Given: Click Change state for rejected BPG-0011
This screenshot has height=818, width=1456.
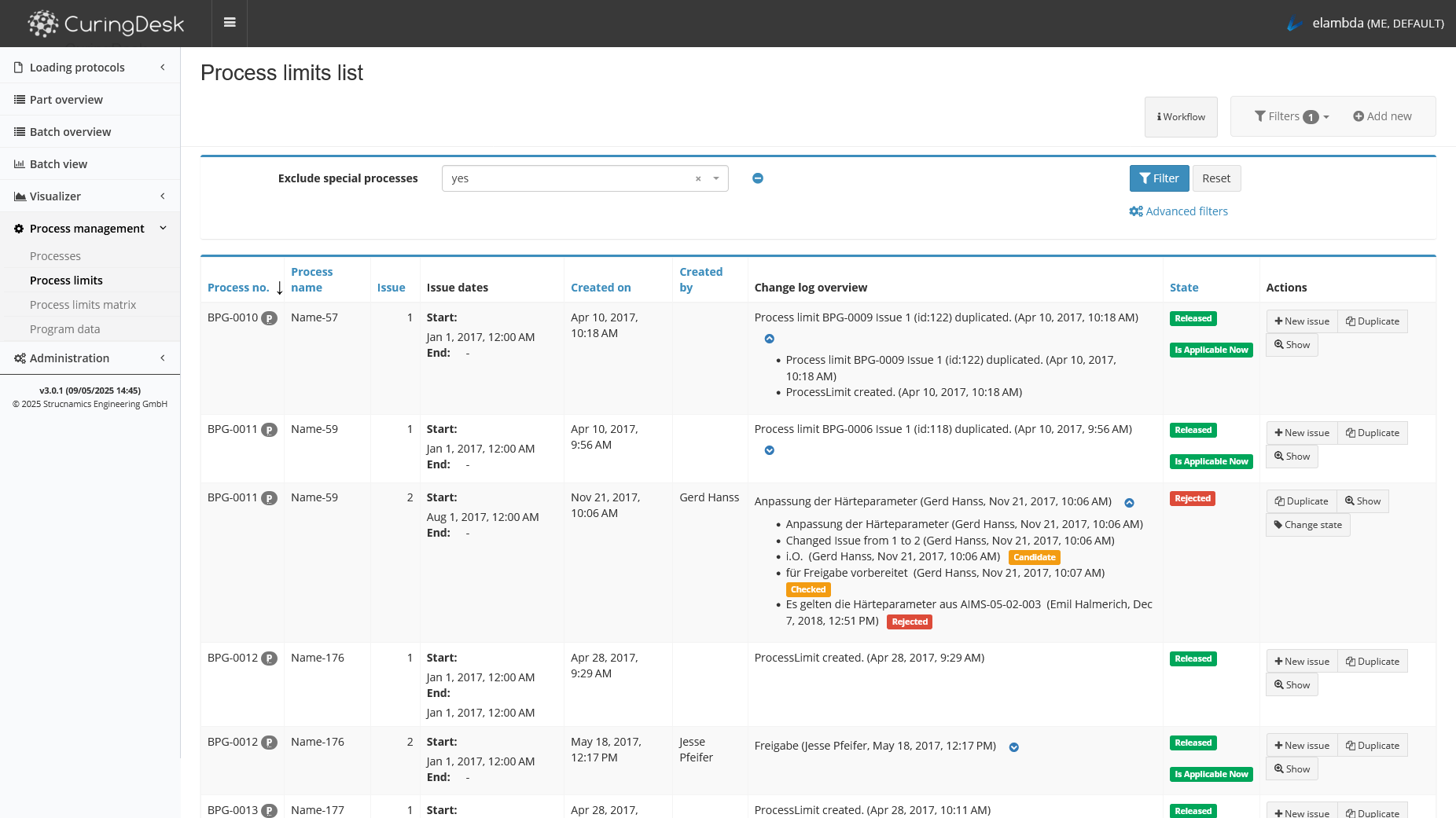Looking at the screenshot, I should 1307,525.
